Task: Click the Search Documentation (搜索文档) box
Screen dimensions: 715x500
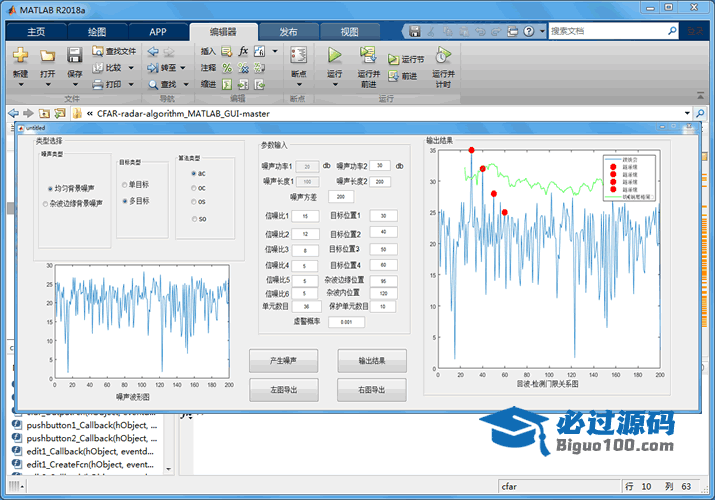Action: point(607,31)
